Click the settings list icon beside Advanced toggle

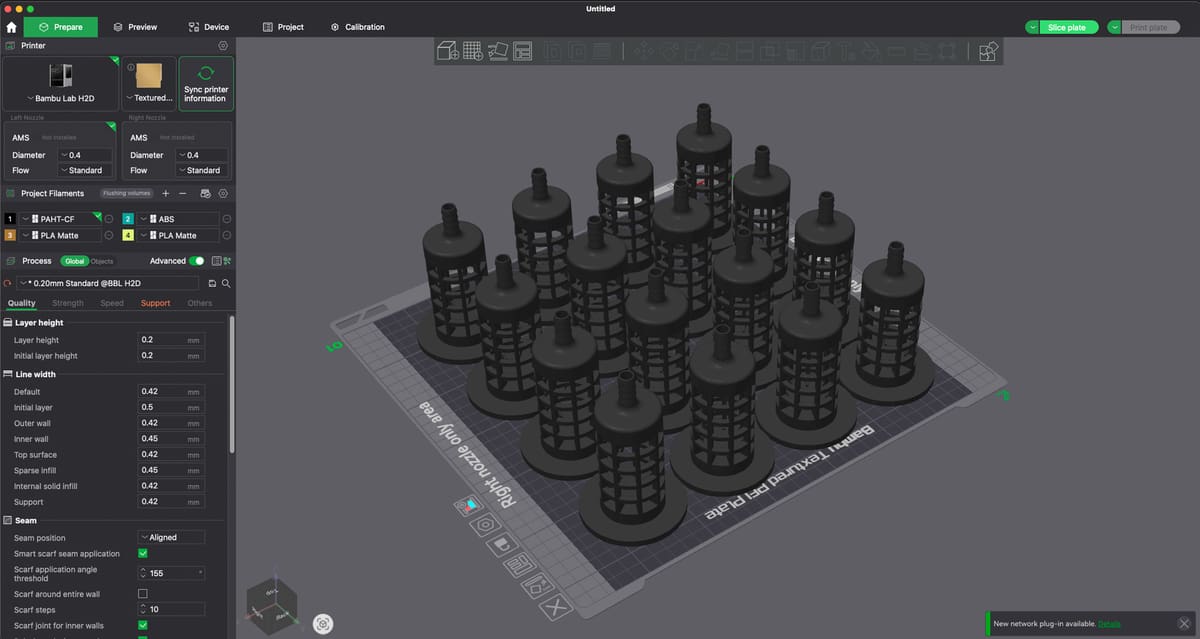point(216,261)
